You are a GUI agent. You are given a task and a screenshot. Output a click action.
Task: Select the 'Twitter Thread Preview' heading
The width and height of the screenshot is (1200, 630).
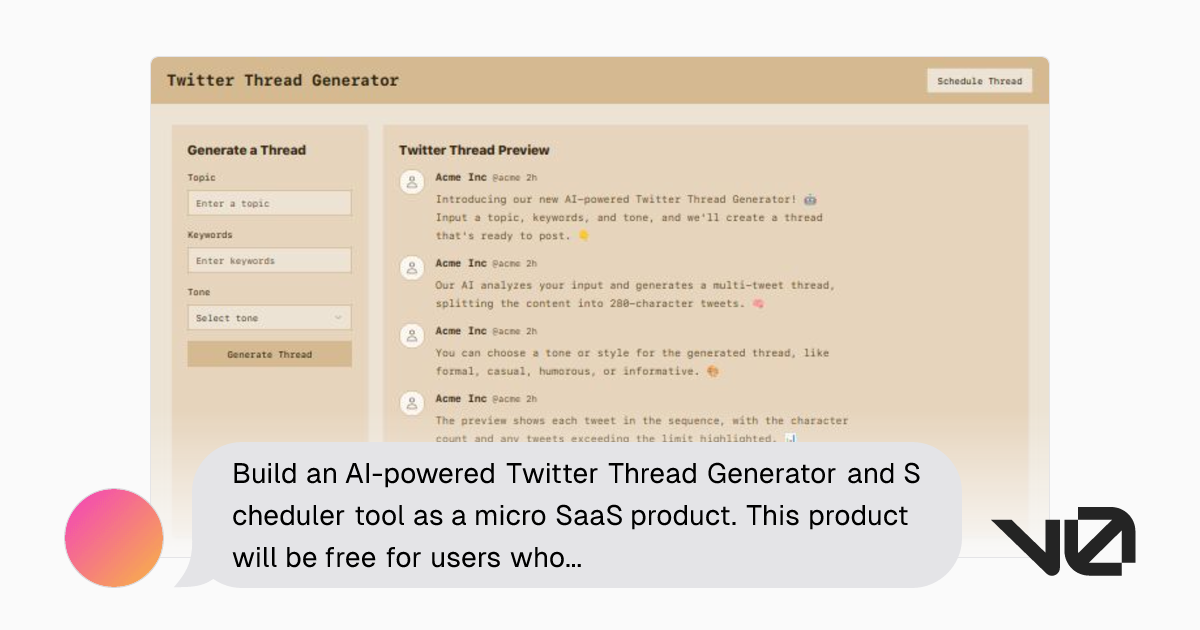coord(474,150)
